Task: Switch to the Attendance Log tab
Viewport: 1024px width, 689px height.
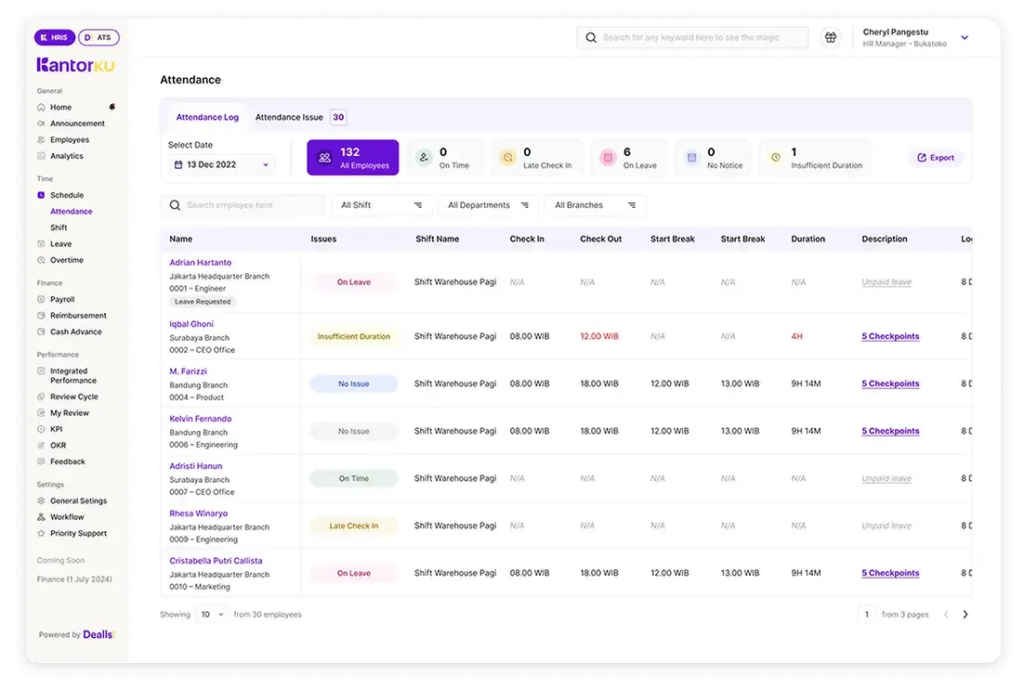Action: click(207, 116)
